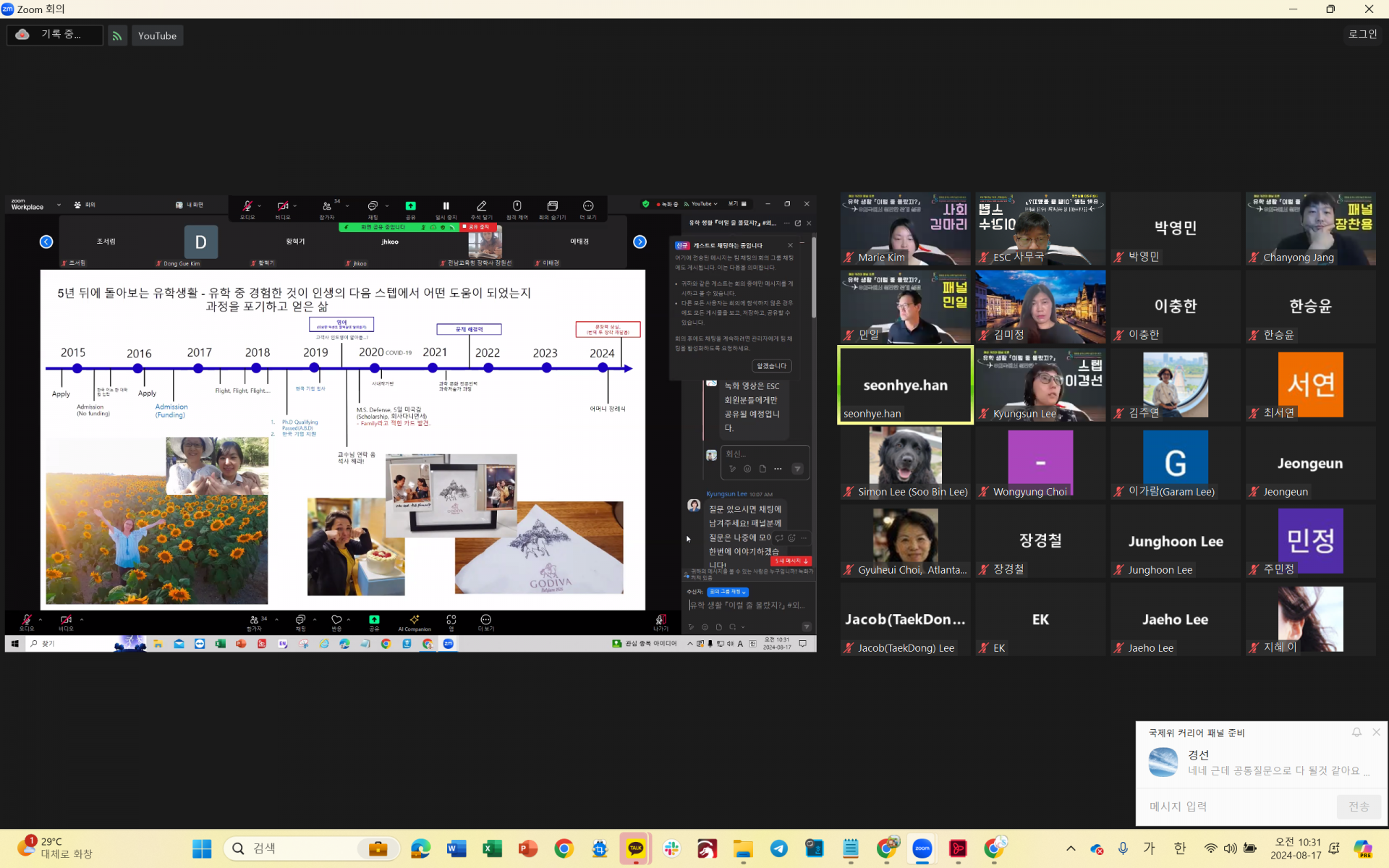Open the 더 보기 more menu
Viewport: 1389px width, 868px height.
[x=588, y=206]
